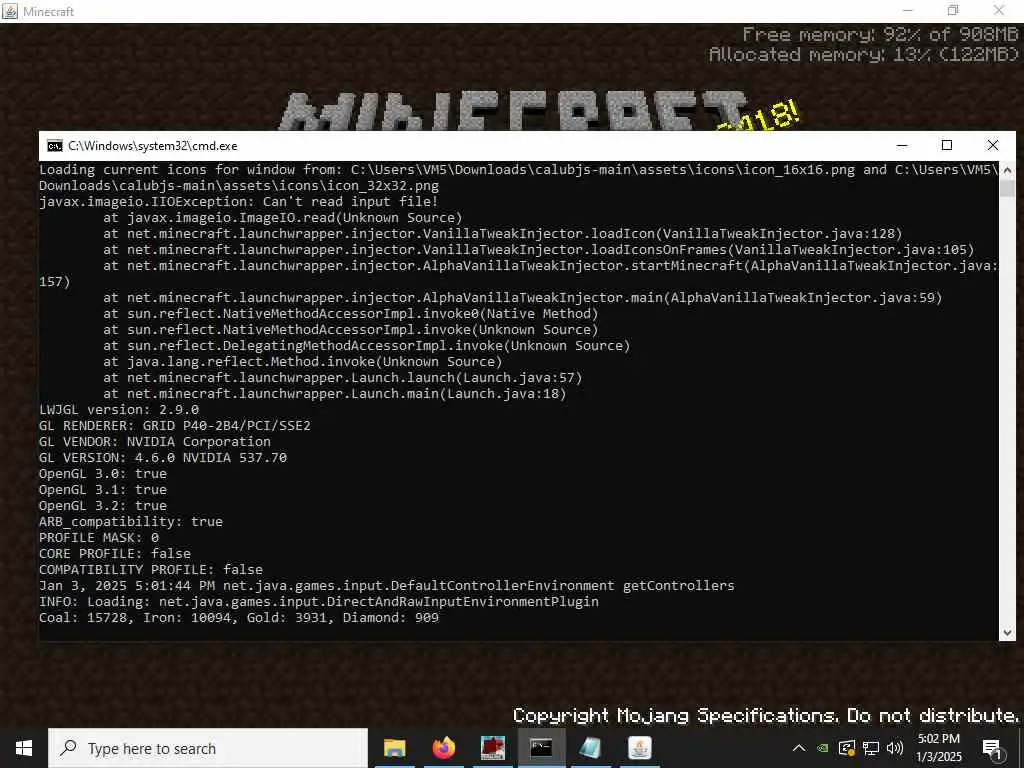Click the javax.imageio.IIOException error line
The width and height of the screenshot is (1024, 768).
click(239, 202)
